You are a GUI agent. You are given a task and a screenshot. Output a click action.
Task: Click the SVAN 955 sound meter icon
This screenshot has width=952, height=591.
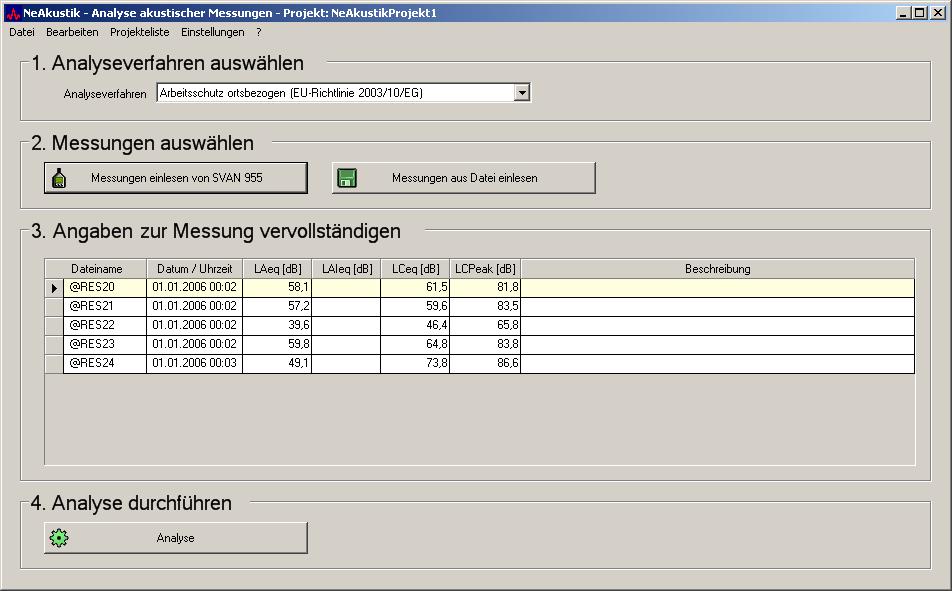[x=59, y=178]
